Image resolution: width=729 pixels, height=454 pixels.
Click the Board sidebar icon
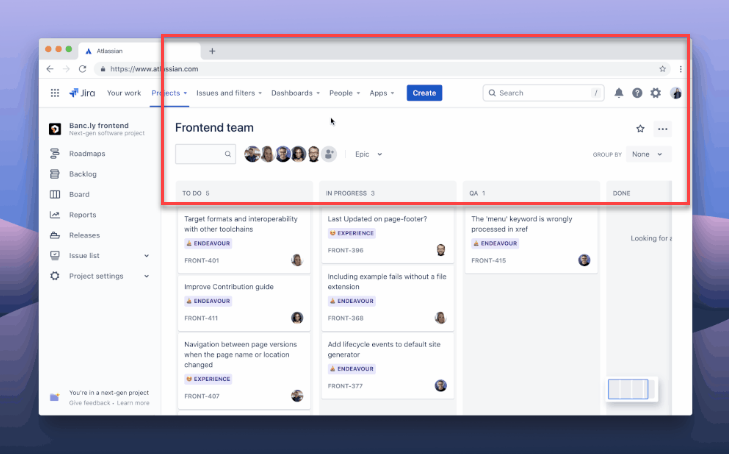pos(55,194)
